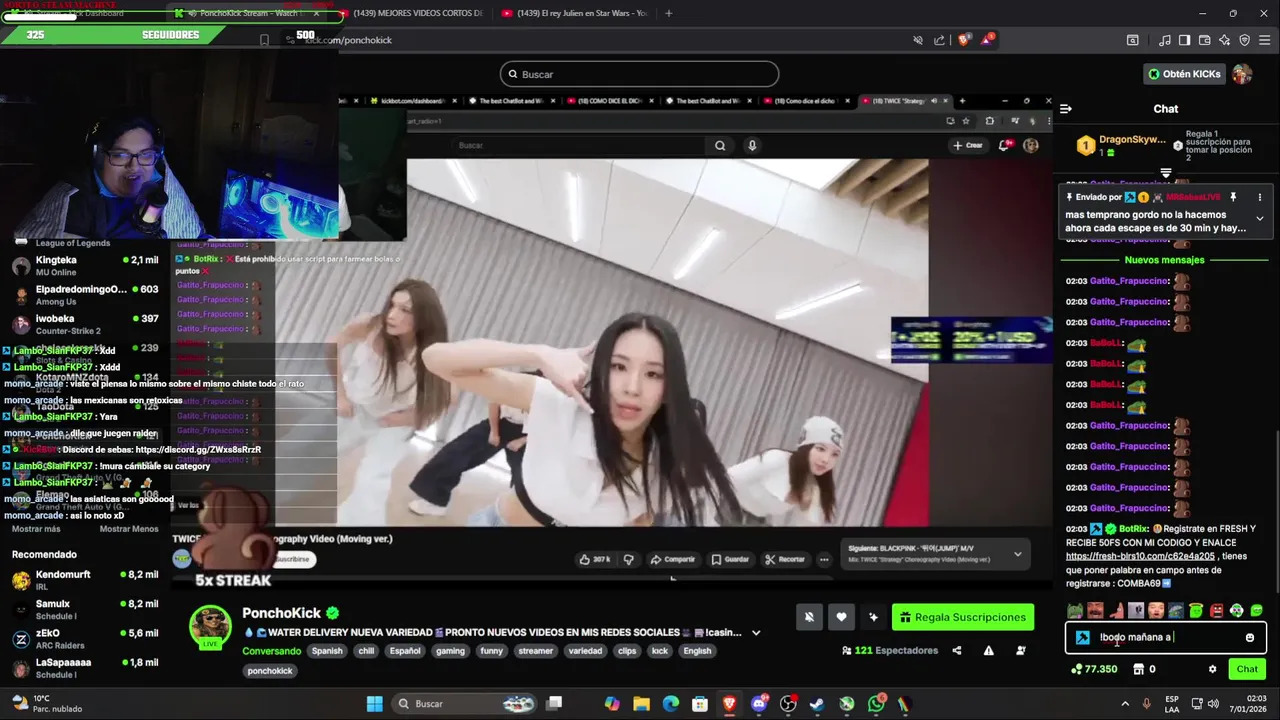
Task: Click the Kick search box
Action: (x=639, y=74)
